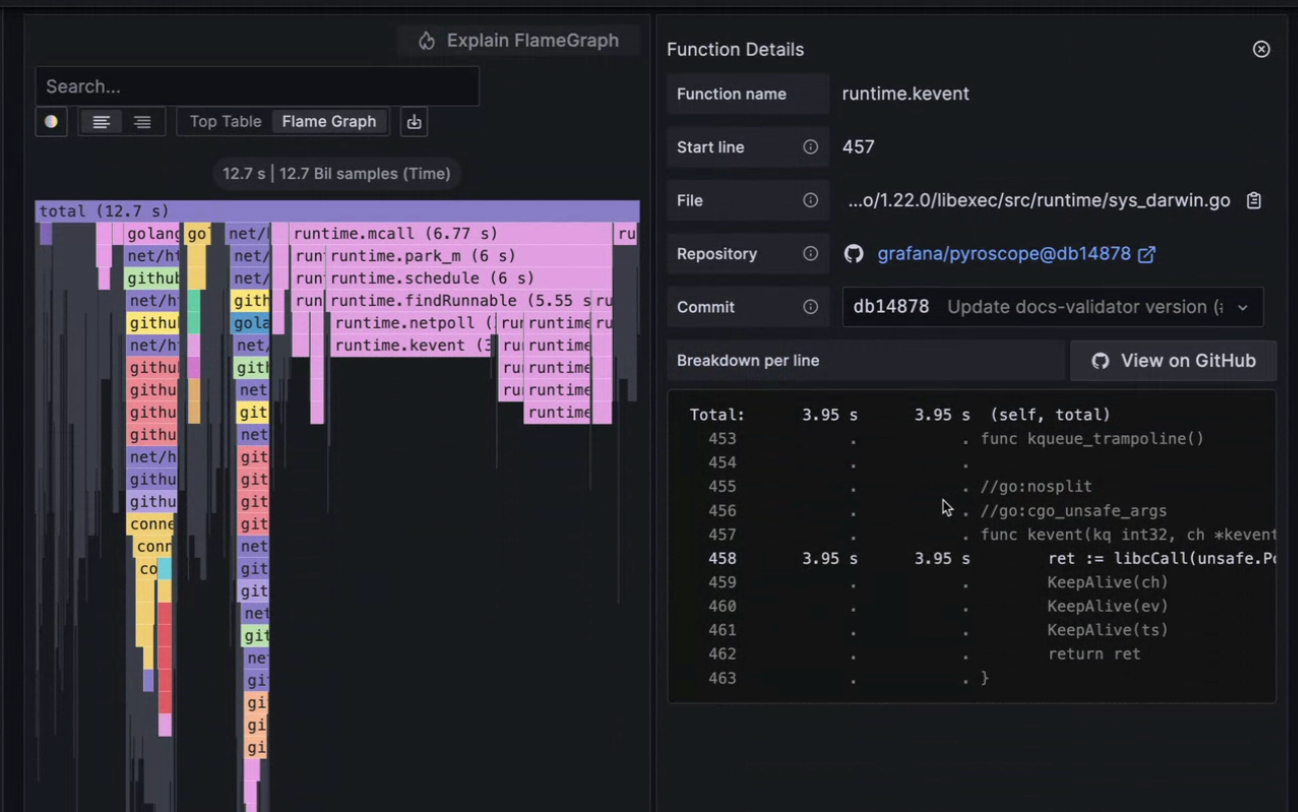Expand the Commit db14878 dropdown

[x=1242, y=307]
